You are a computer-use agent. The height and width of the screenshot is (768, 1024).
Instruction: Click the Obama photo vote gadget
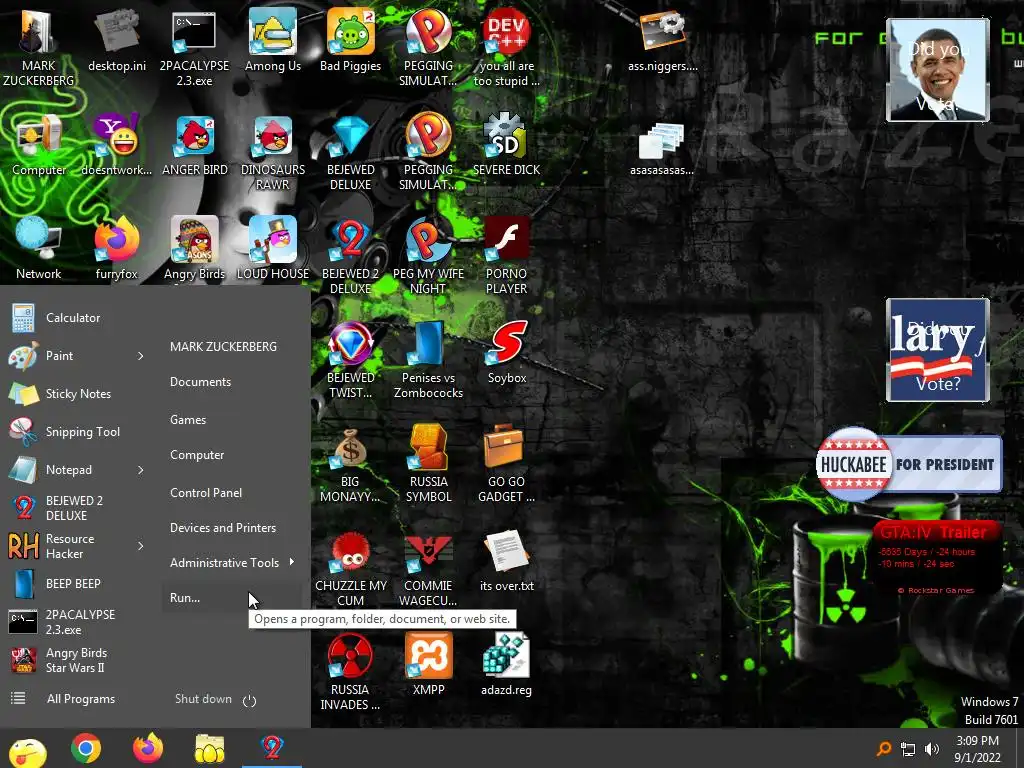point(938,70)
